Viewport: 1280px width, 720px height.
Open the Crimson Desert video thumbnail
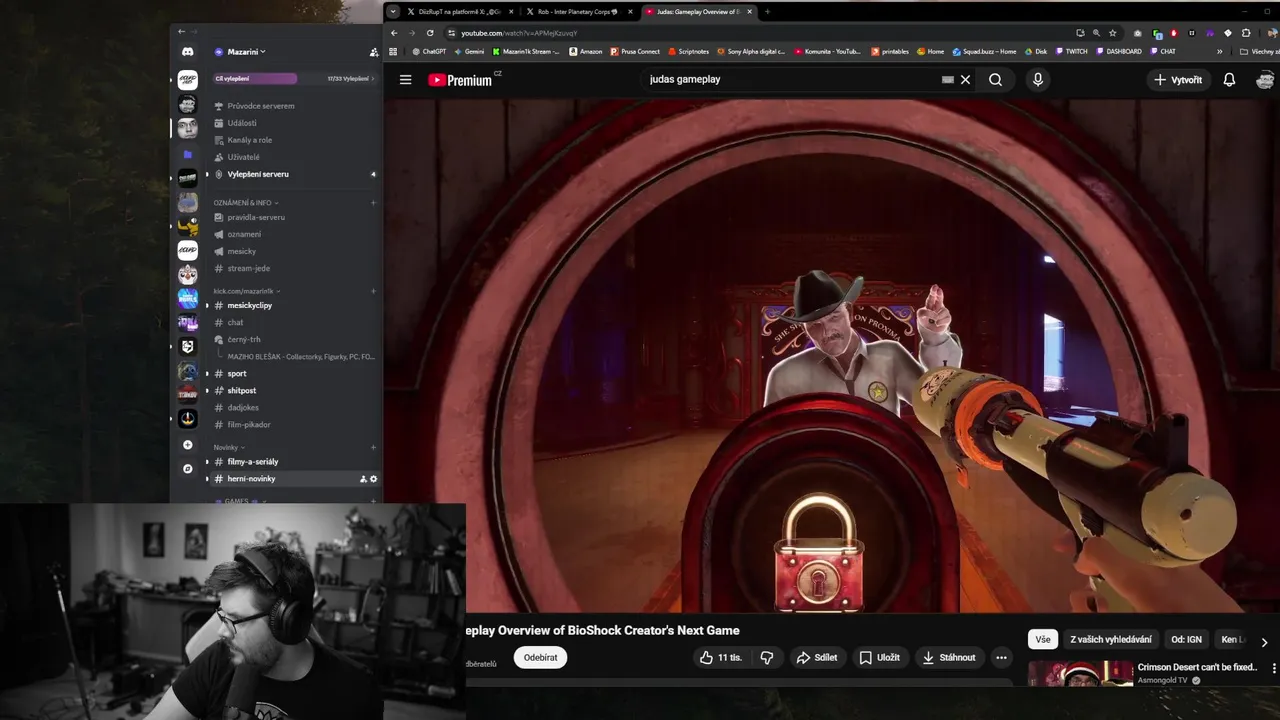click(x=1080, y=673)
